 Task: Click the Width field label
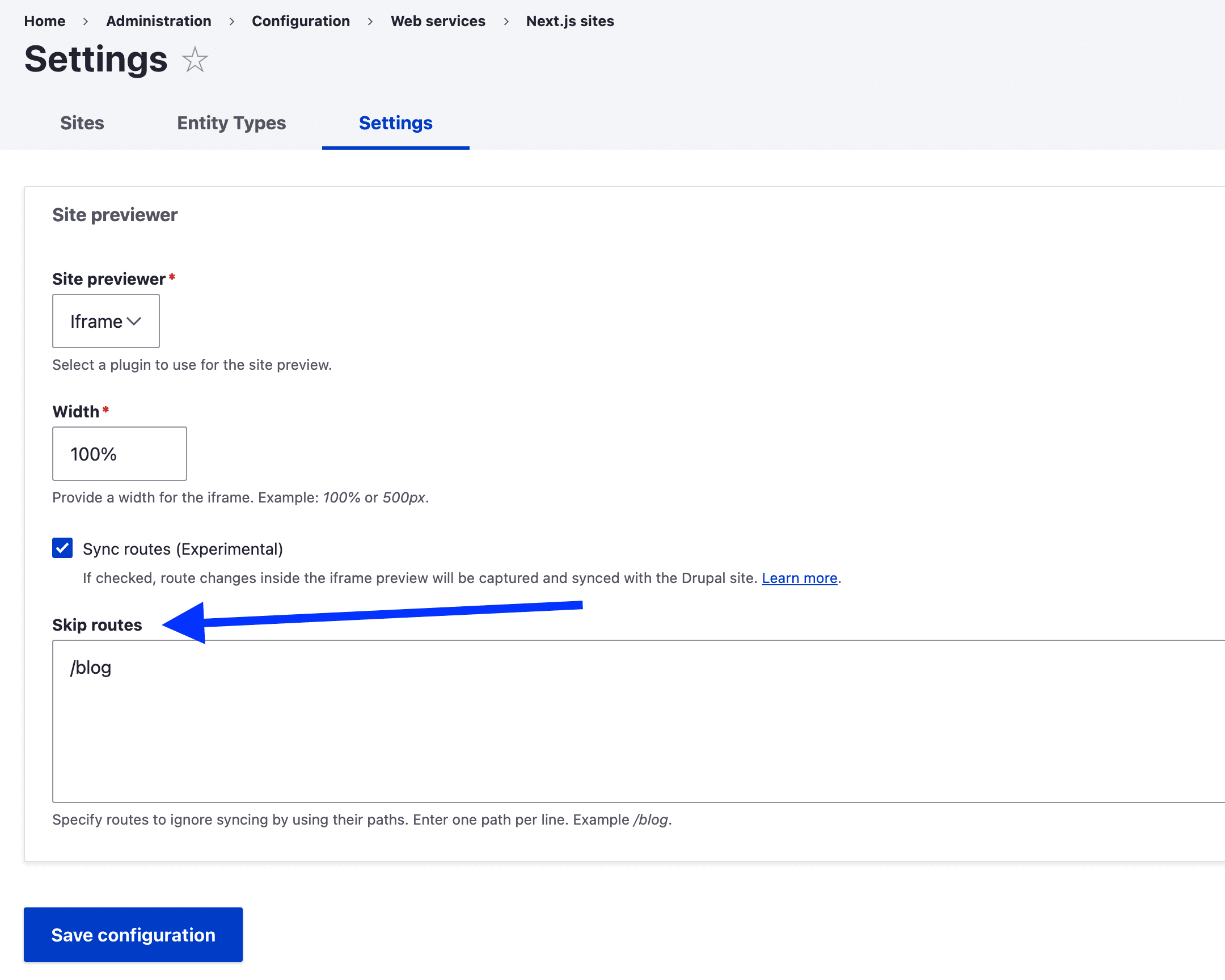tap(75, 411)
